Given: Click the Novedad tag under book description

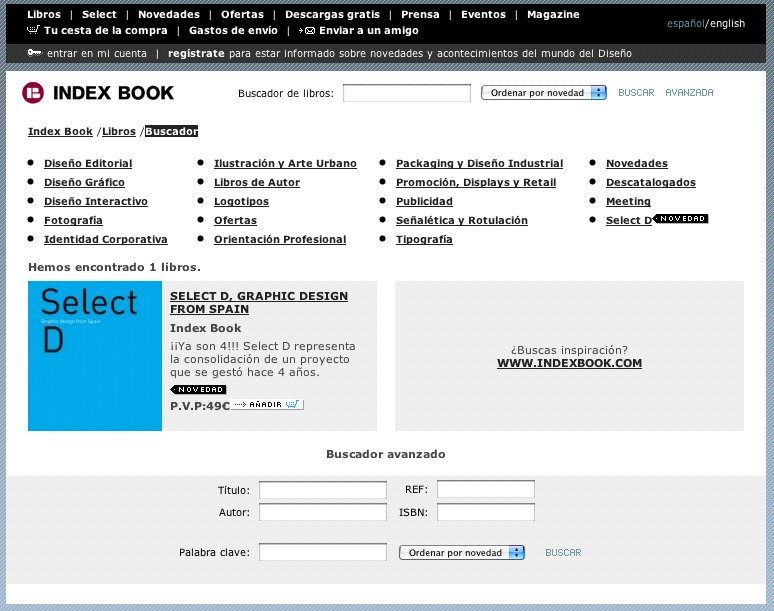Looking at the screenshot, I should coord(198,389).
